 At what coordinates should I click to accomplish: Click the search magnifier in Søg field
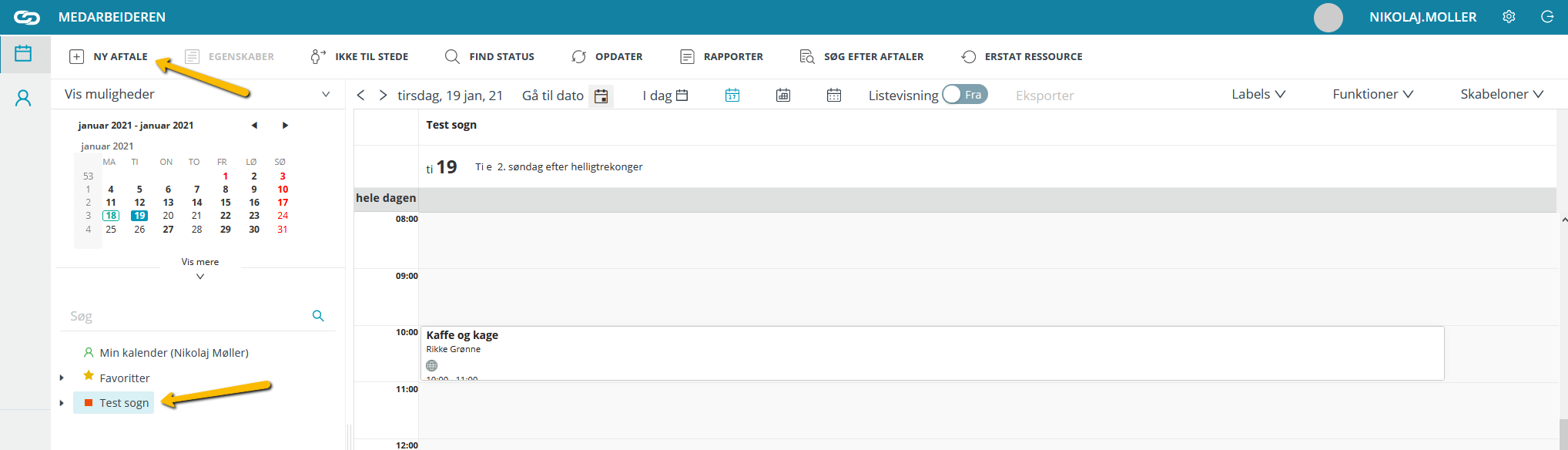click(x=318, y=316)
